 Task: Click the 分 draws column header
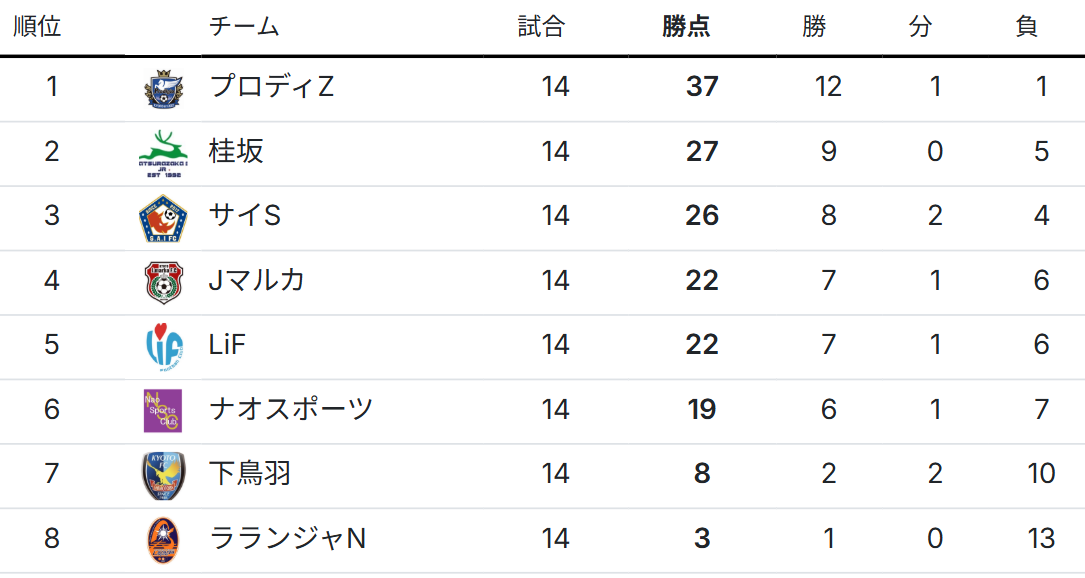920,27
